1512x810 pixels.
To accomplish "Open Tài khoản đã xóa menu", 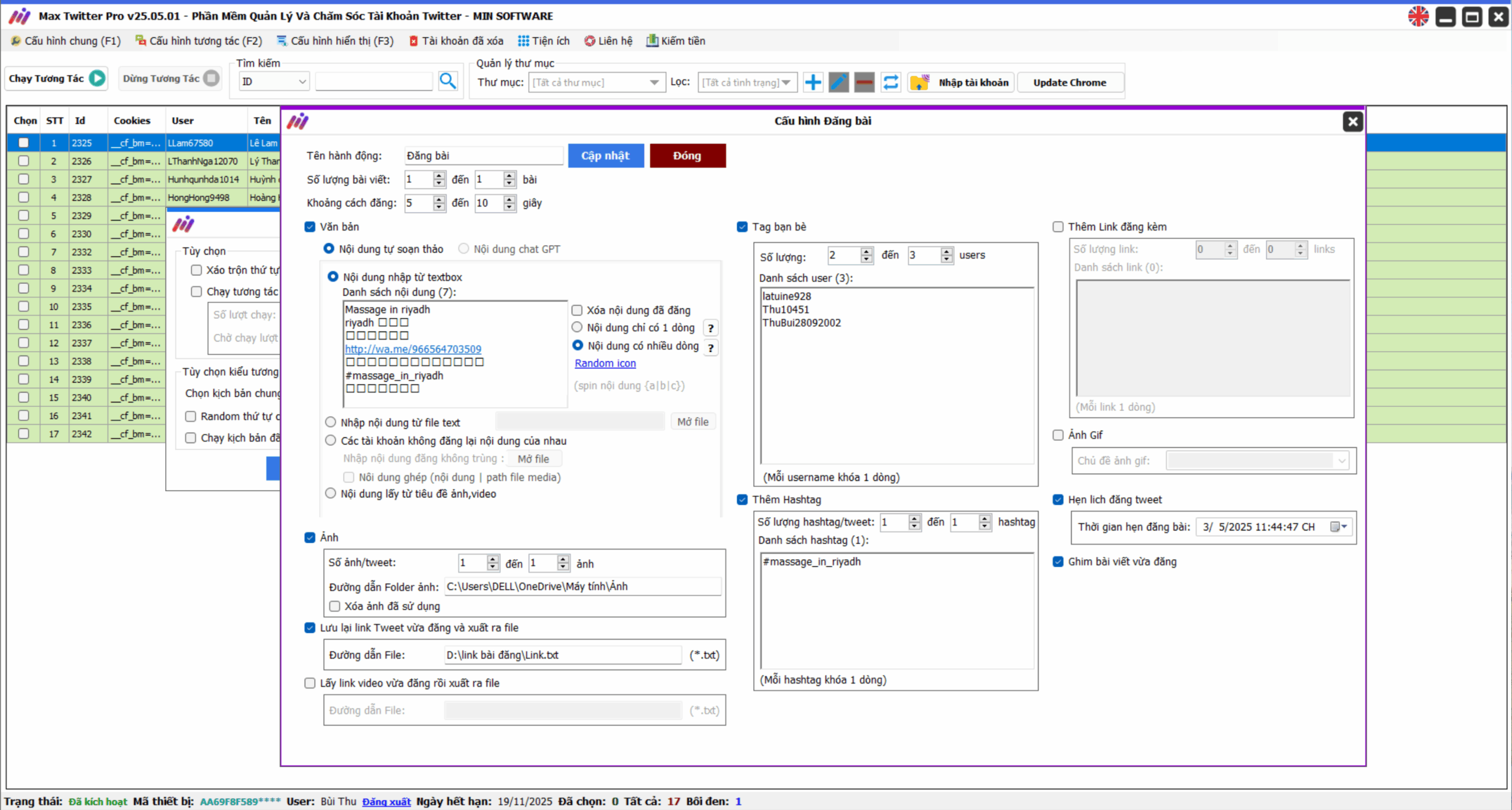I will click(x=457, y=41).
